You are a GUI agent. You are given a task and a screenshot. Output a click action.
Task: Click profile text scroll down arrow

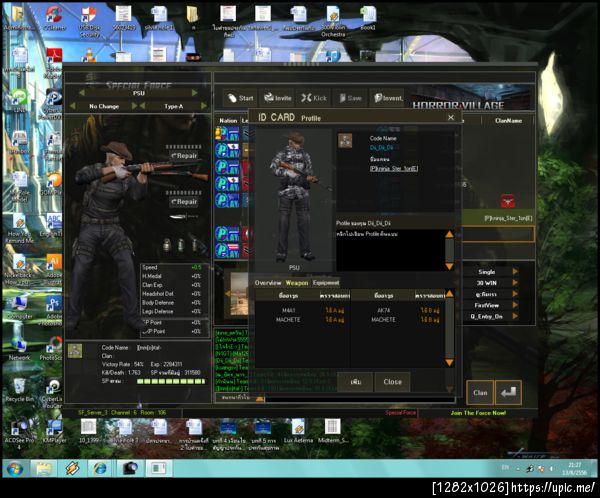[450, 266]
